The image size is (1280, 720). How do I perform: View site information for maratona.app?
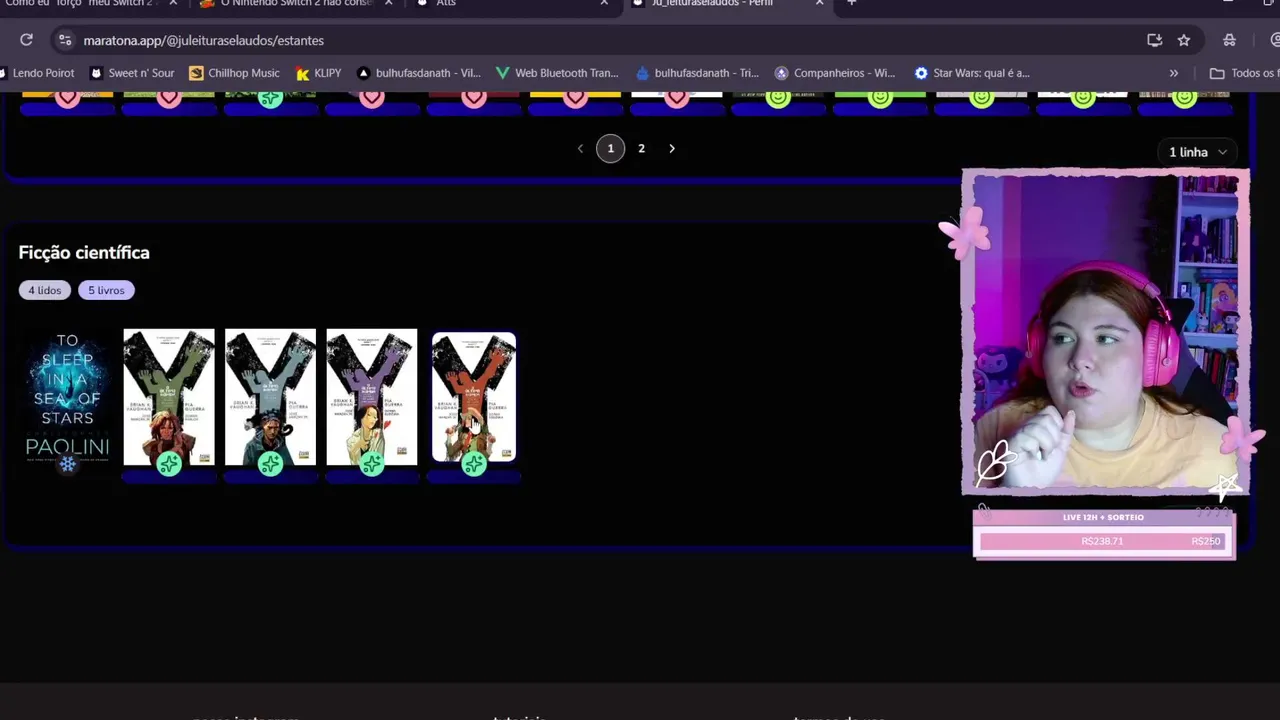pyautogui.click(x=65, y=40)
